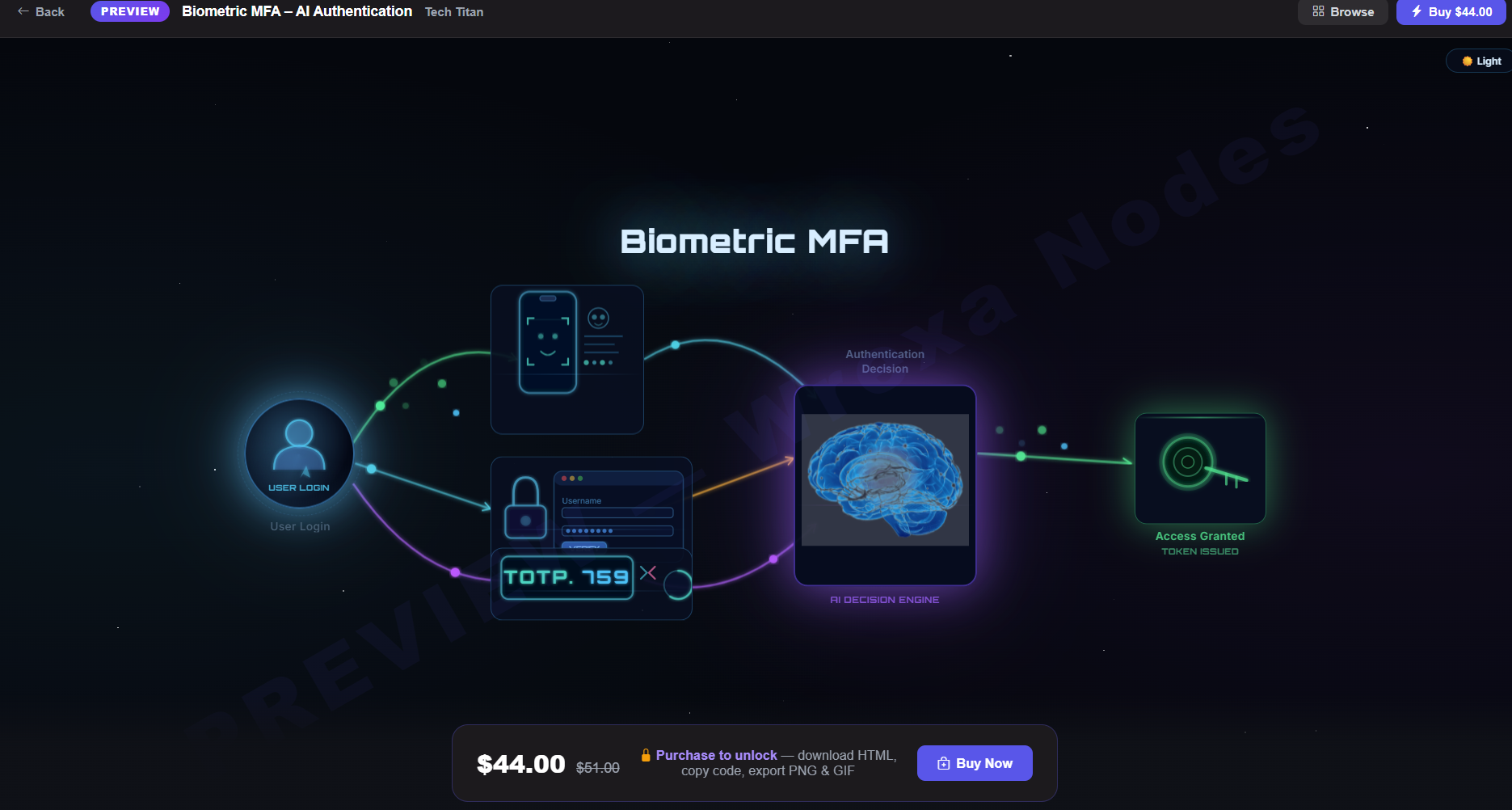Viewport: 1512px width, 810px height.
Task: Click the Browse button
Action: pyautogui.click(x=1342, y=11)
